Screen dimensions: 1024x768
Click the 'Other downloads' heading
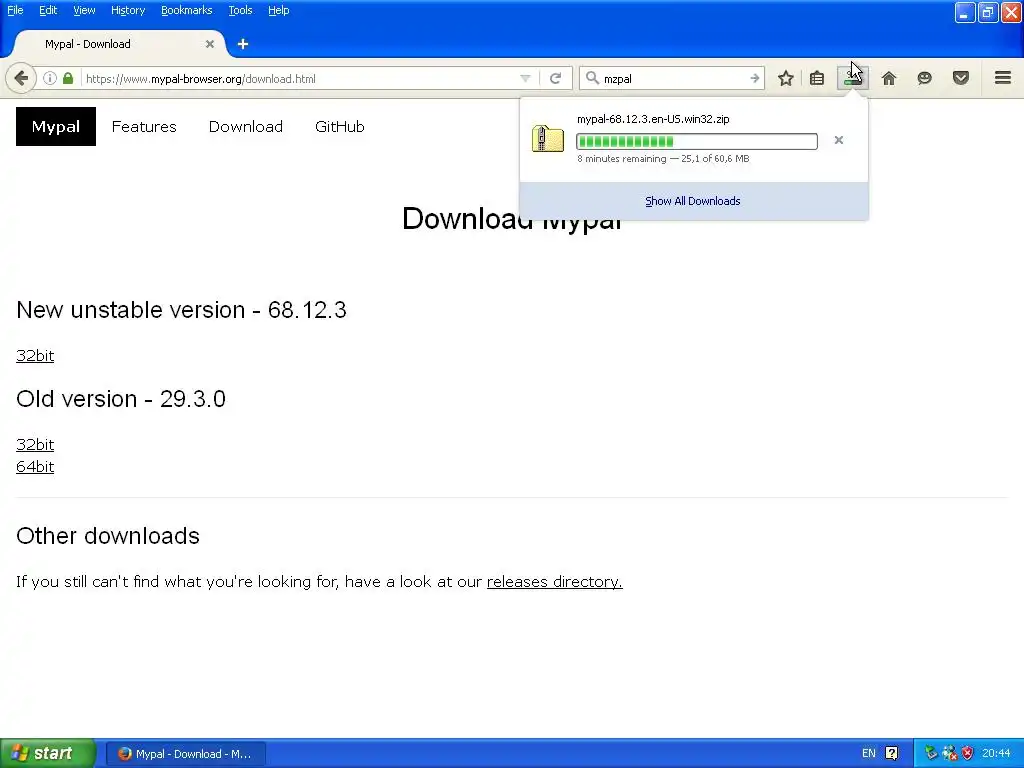(108, 536)
